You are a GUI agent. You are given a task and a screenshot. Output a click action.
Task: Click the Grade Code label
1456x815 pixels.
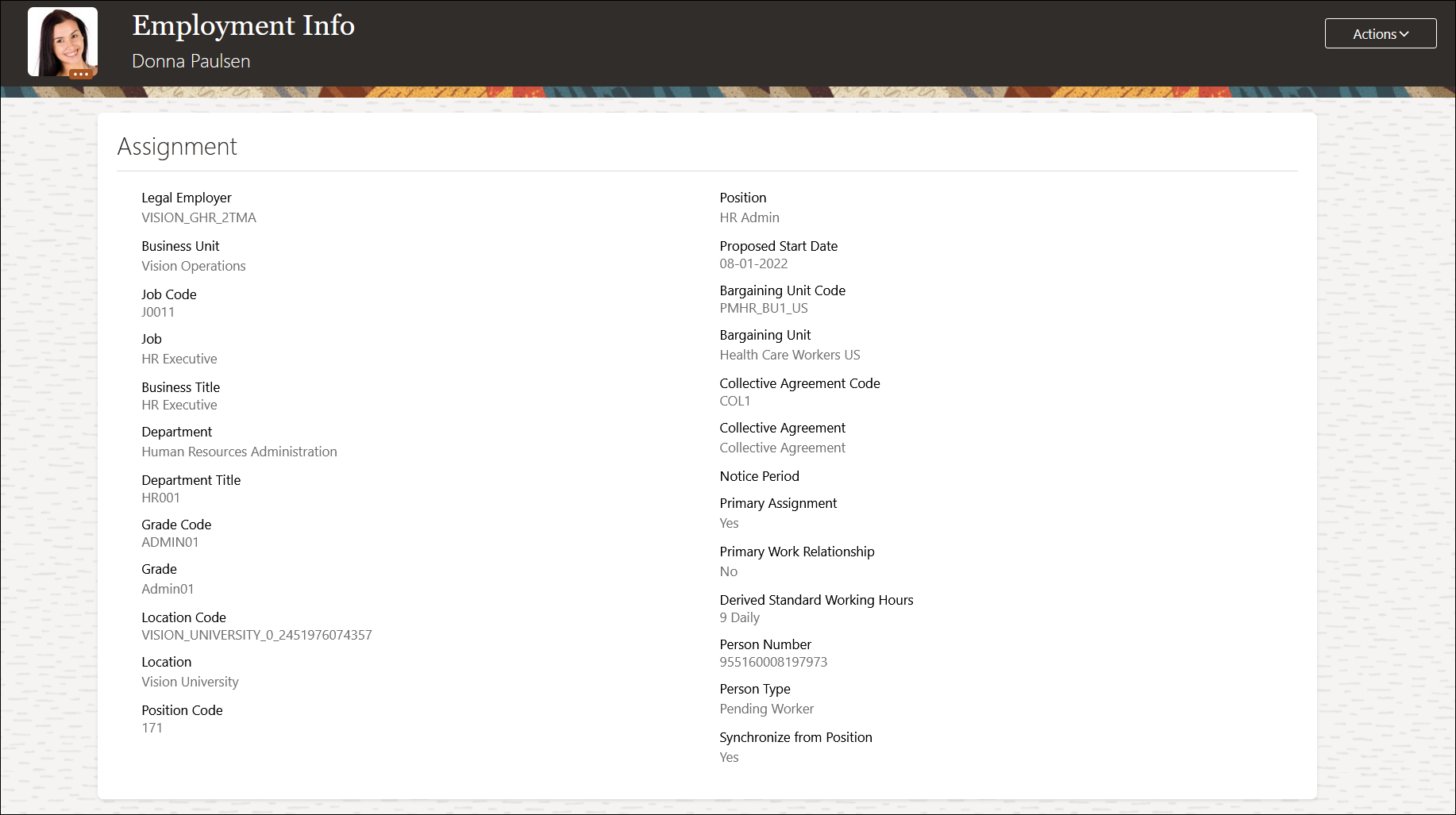coord(176,525)
